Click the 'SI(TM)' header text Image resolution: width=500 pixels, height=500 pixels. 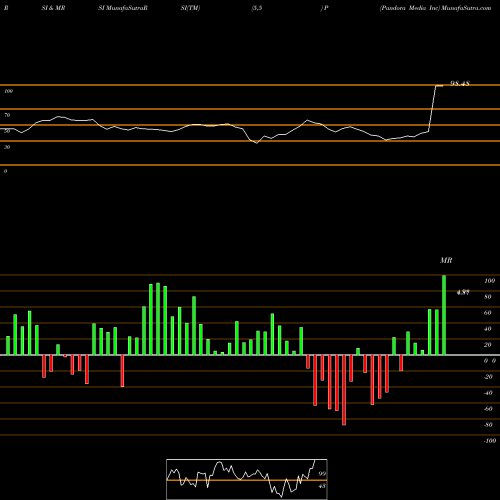(190, 8)
